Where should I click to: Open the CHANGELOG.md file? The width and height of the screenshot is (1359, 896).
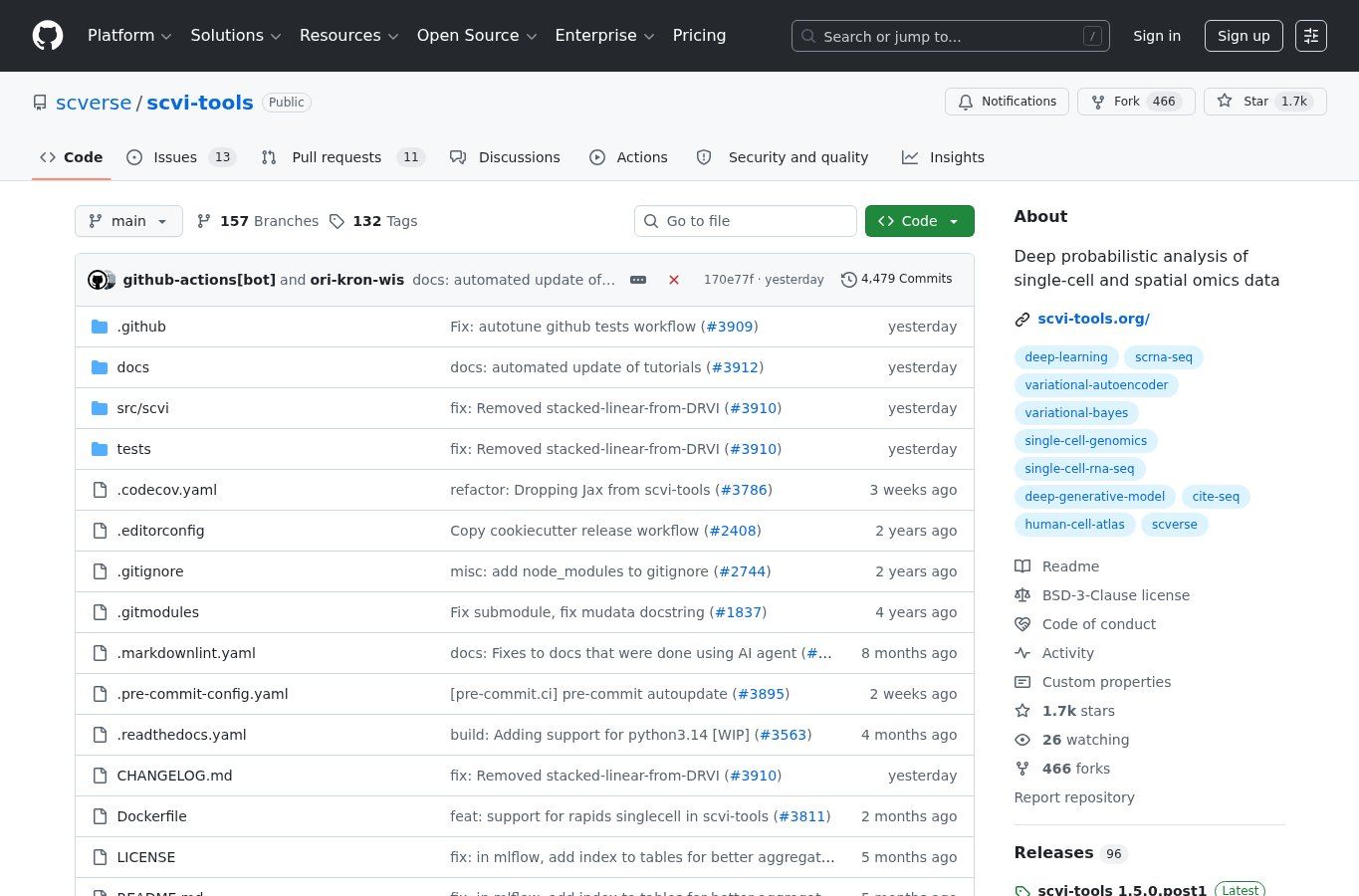click(x=174, y=776)
